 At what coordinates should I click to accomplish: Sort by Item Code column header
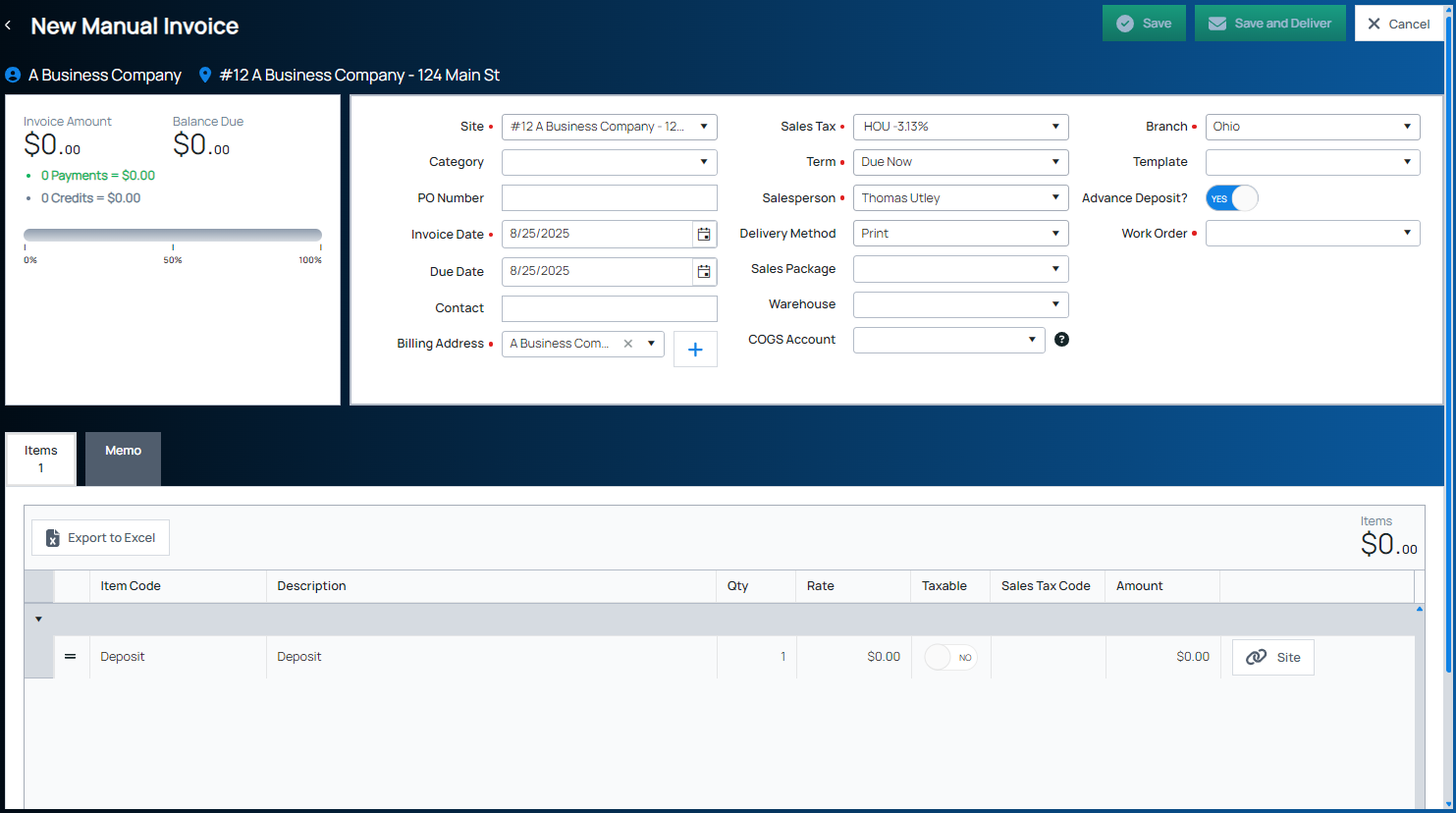click(178, 586)
